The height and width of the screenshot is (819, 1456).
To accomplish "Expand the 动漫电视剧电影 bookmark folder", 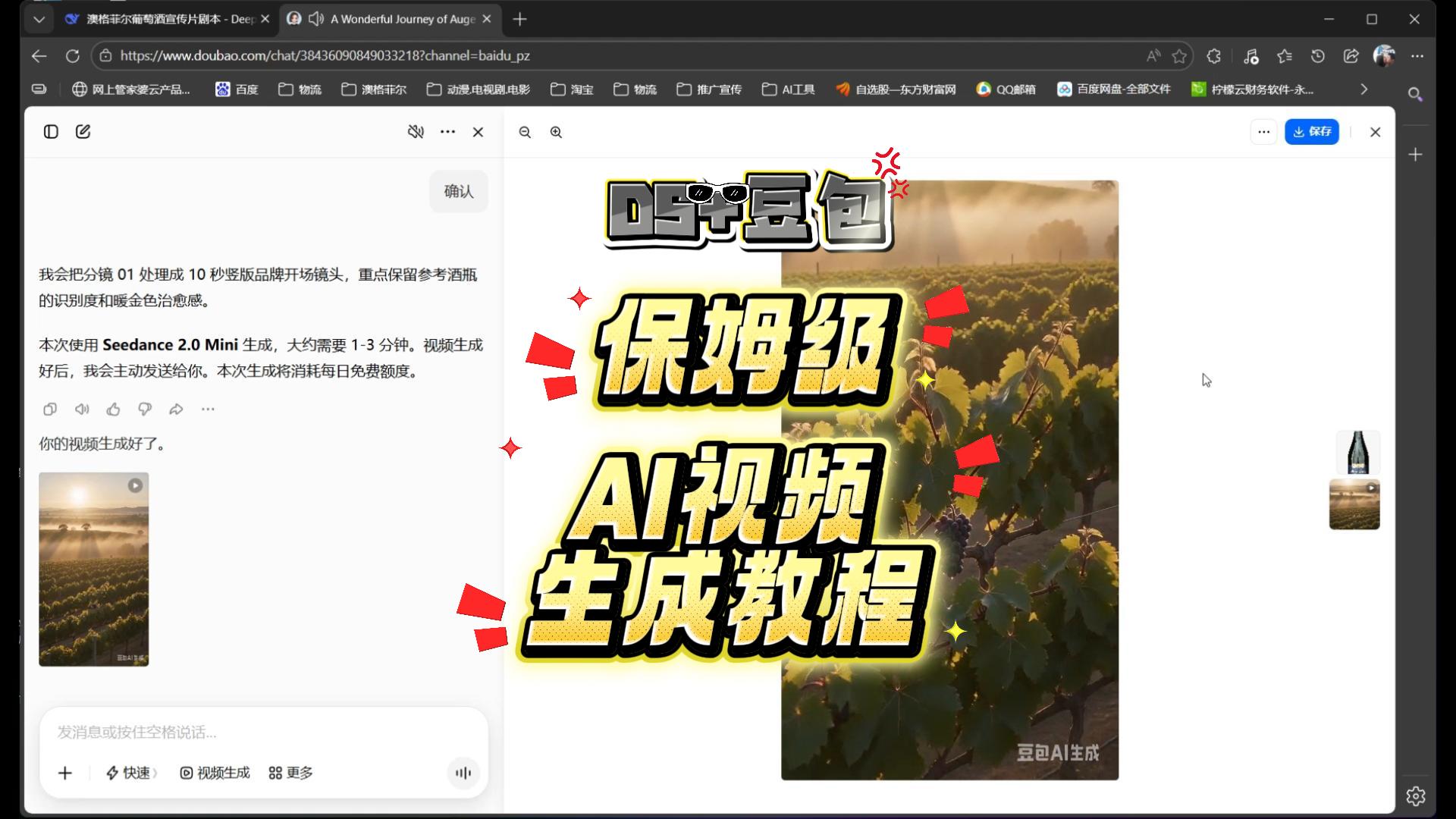I will (x=479, y=89).
